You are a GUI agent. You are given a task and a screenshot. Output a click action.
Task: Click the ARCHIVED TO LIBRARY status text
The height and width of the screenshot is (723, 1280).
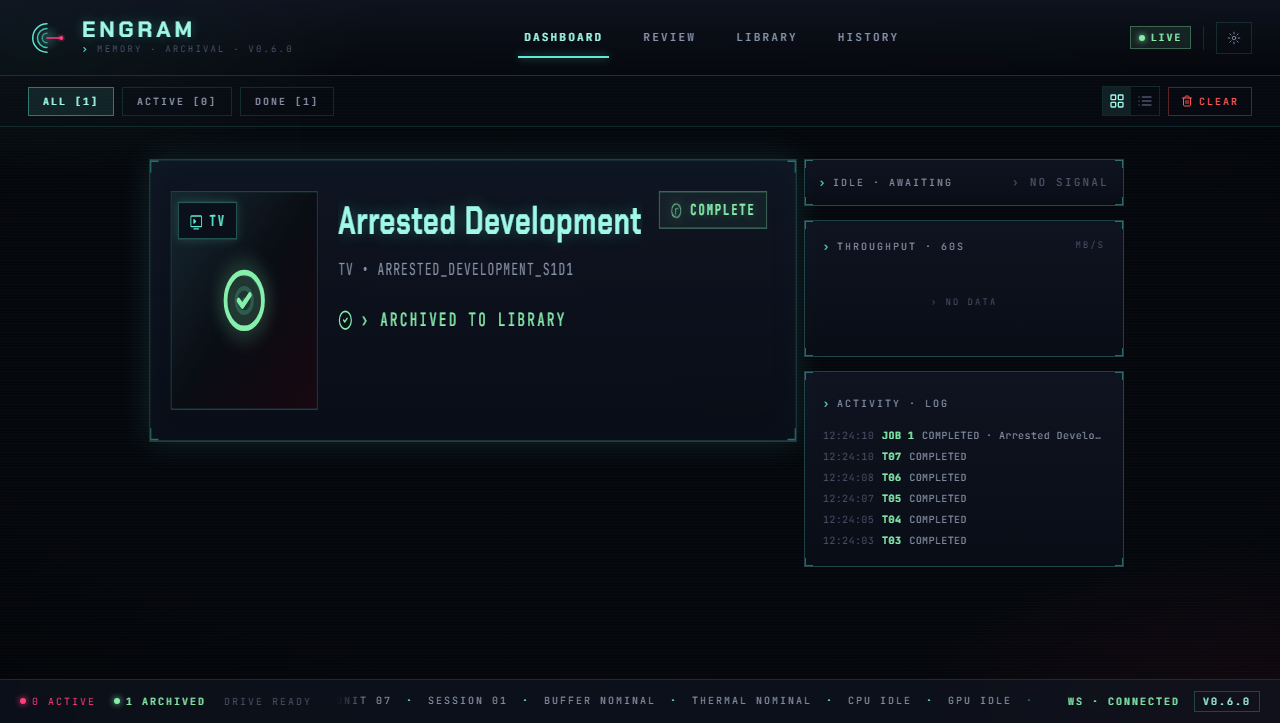point(473,320)
